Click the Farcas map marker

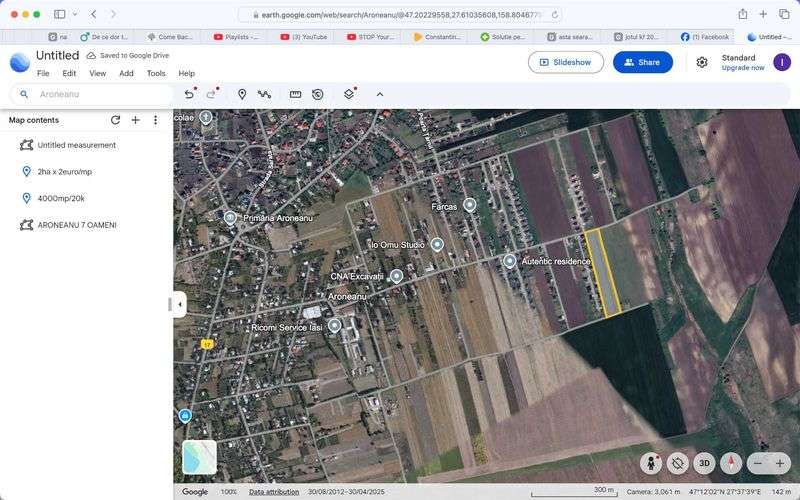[x=469, y=205]
